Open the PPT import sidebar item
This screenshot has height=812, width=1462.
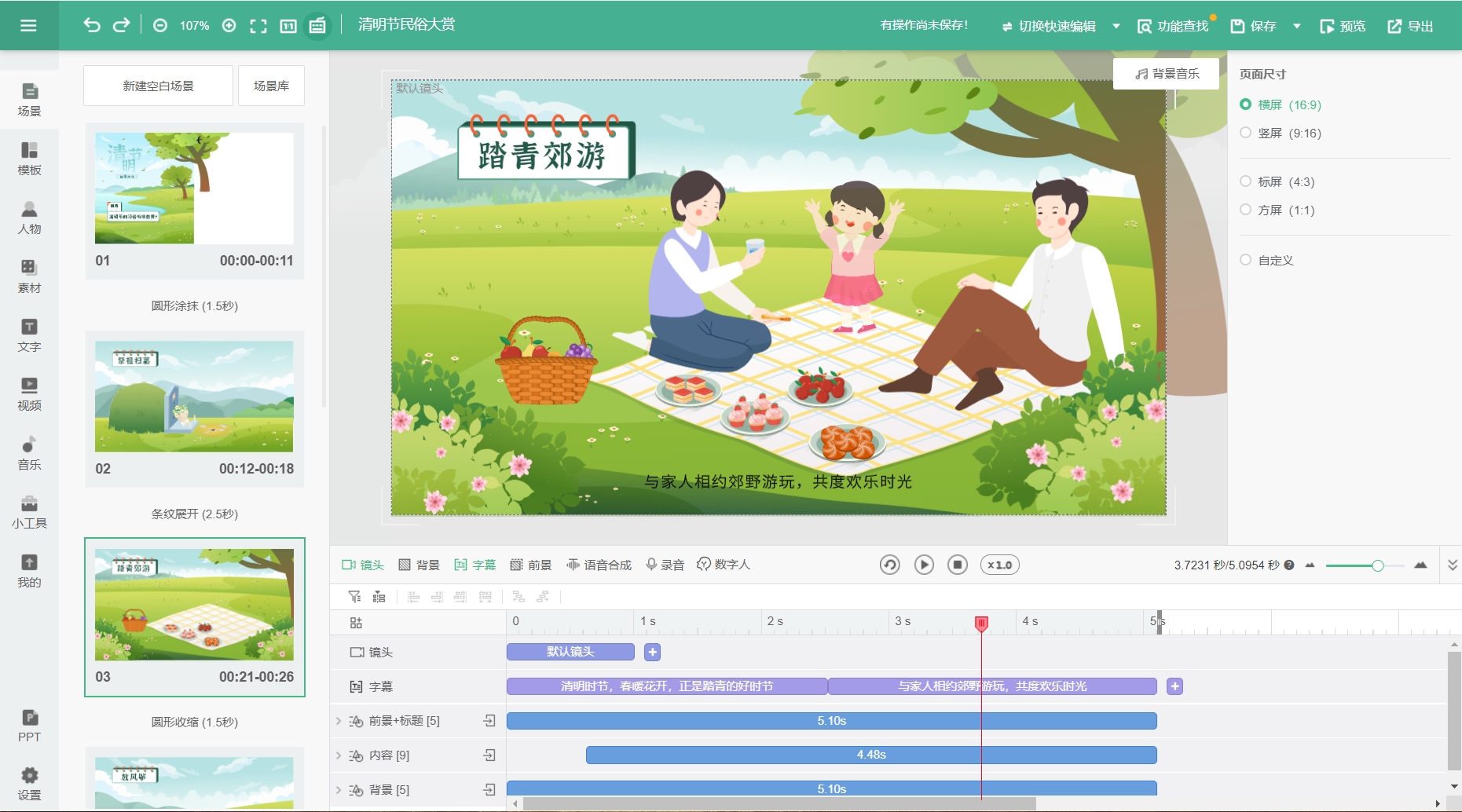pos(29,726)
